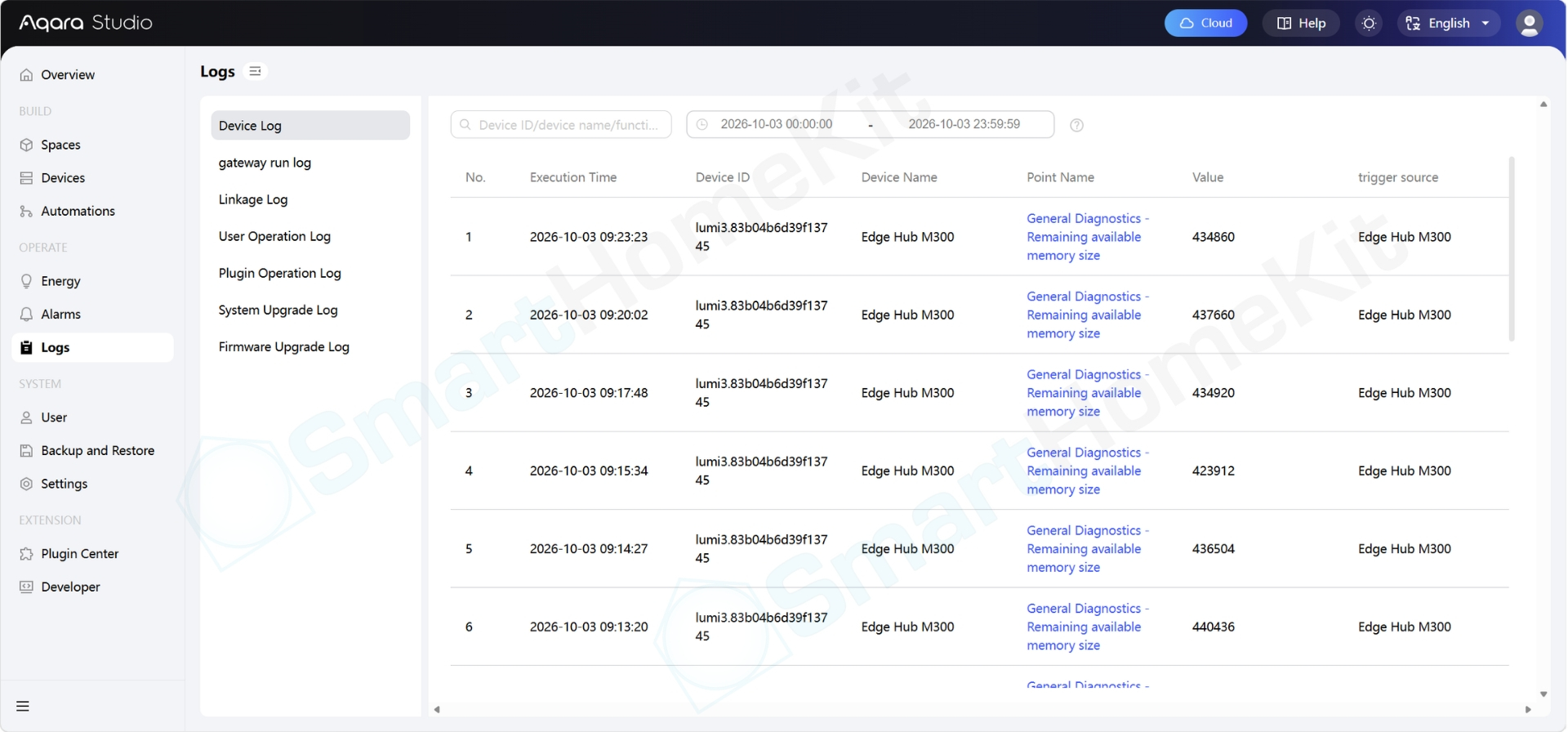The image size is (1568, 732).
Task: Click the page scroll-down arrow
Action: coord(1543,694)
